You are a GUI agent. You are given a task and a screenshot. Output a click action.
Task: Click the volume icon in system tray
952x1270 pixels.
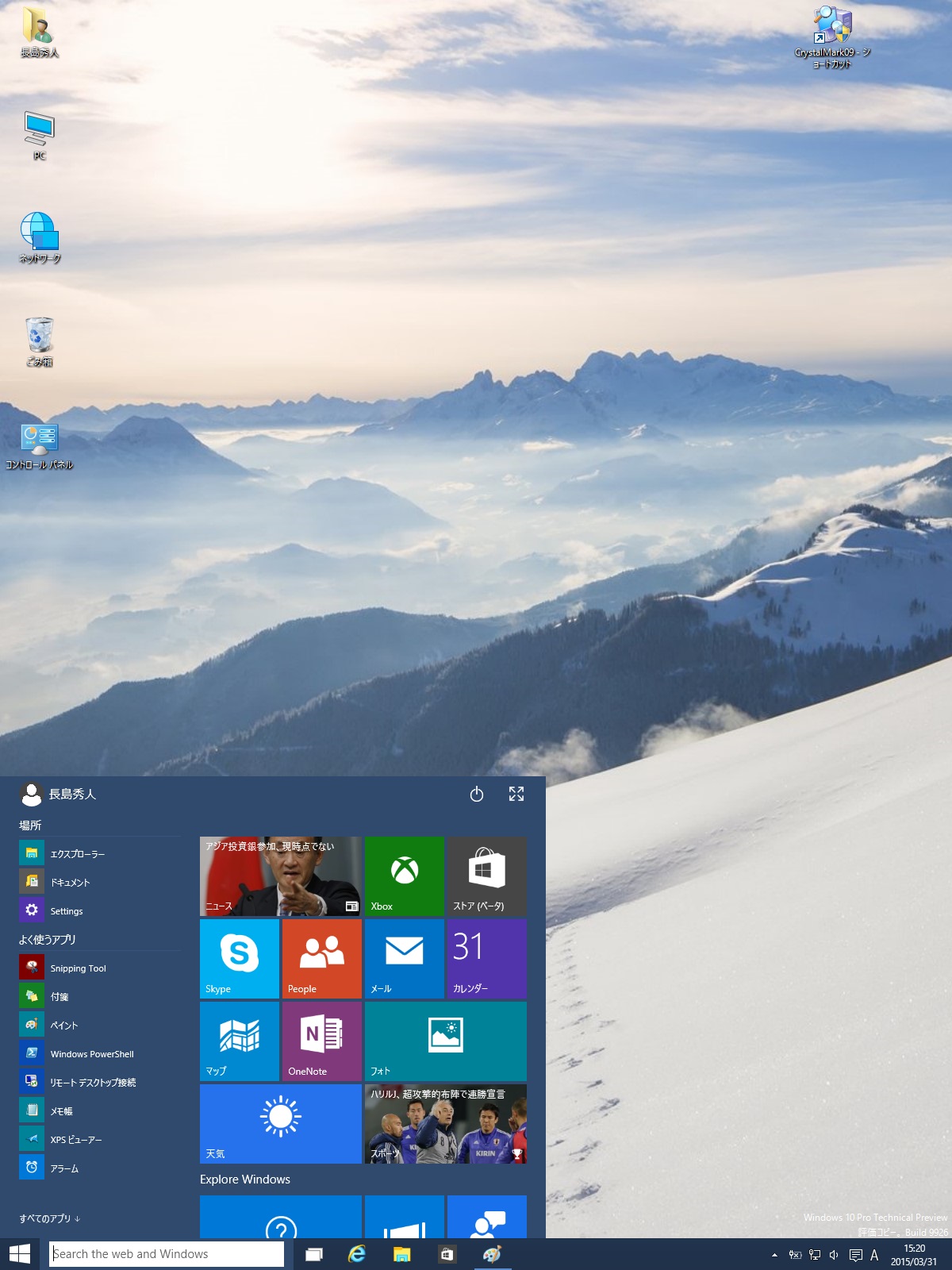pos(834,1255)
